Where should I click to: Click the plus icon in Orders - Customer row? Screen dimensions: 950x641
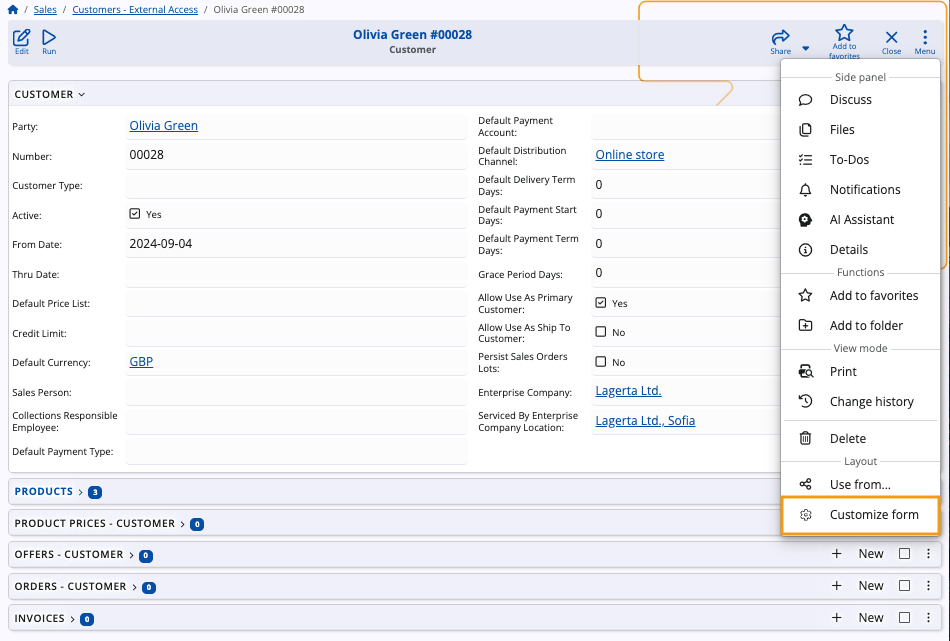coord(837,586)
